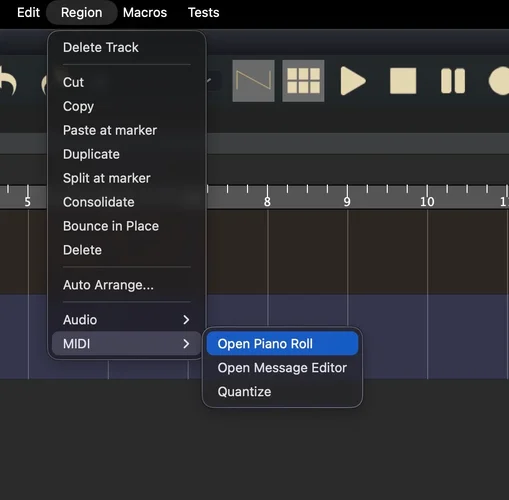Select Open Piano Roll
509x500 pixels.
pos(282,344)
